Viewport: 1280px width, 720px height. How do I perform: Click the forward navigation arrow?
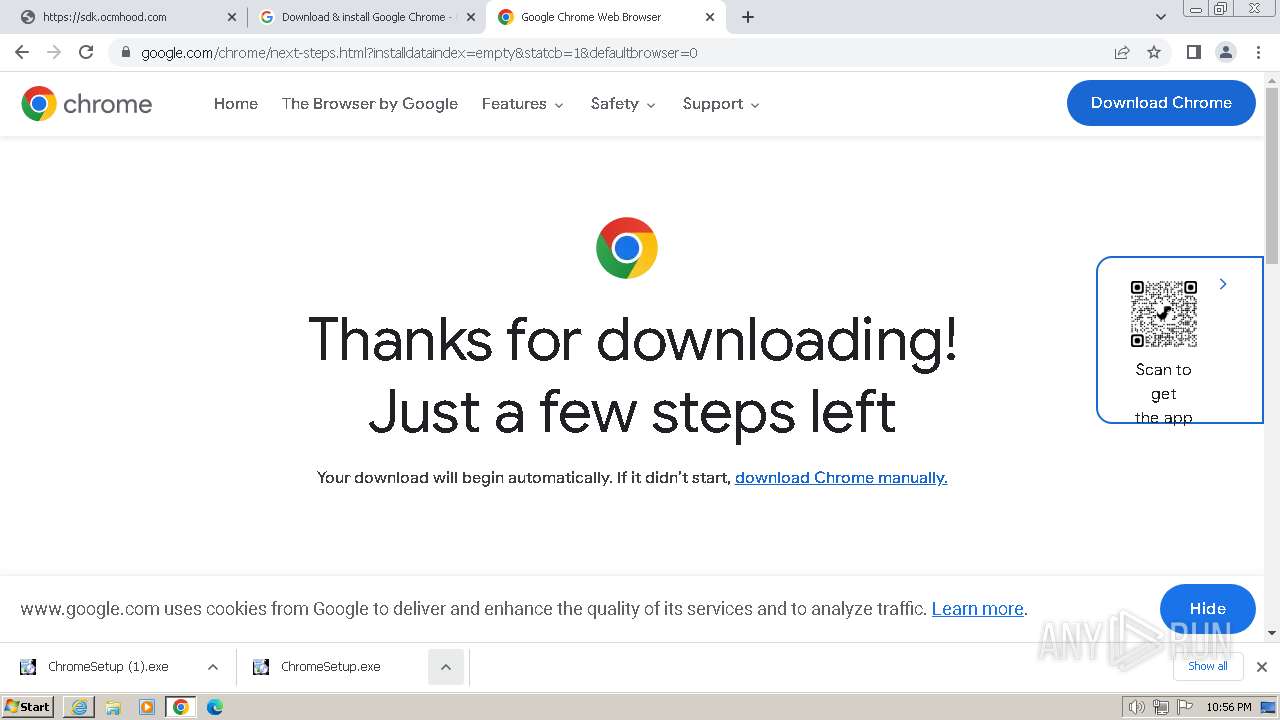point(54,52)
